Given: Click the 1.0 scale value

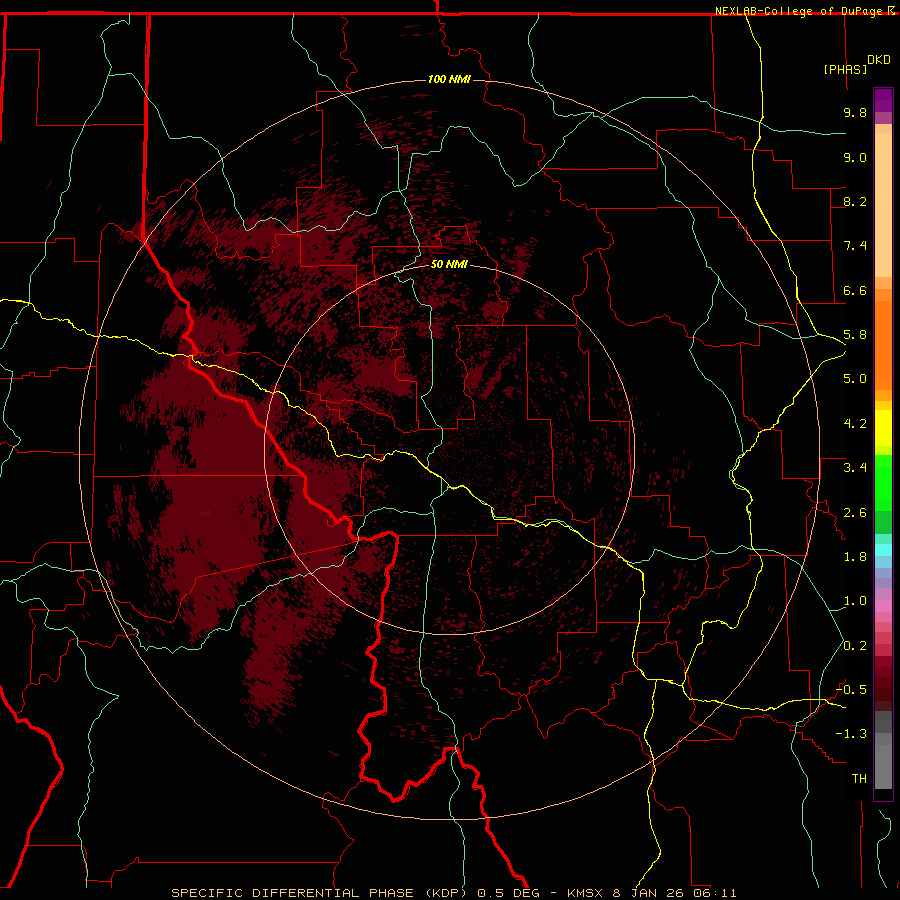Looking at the screenshot, I should point(855,601).
